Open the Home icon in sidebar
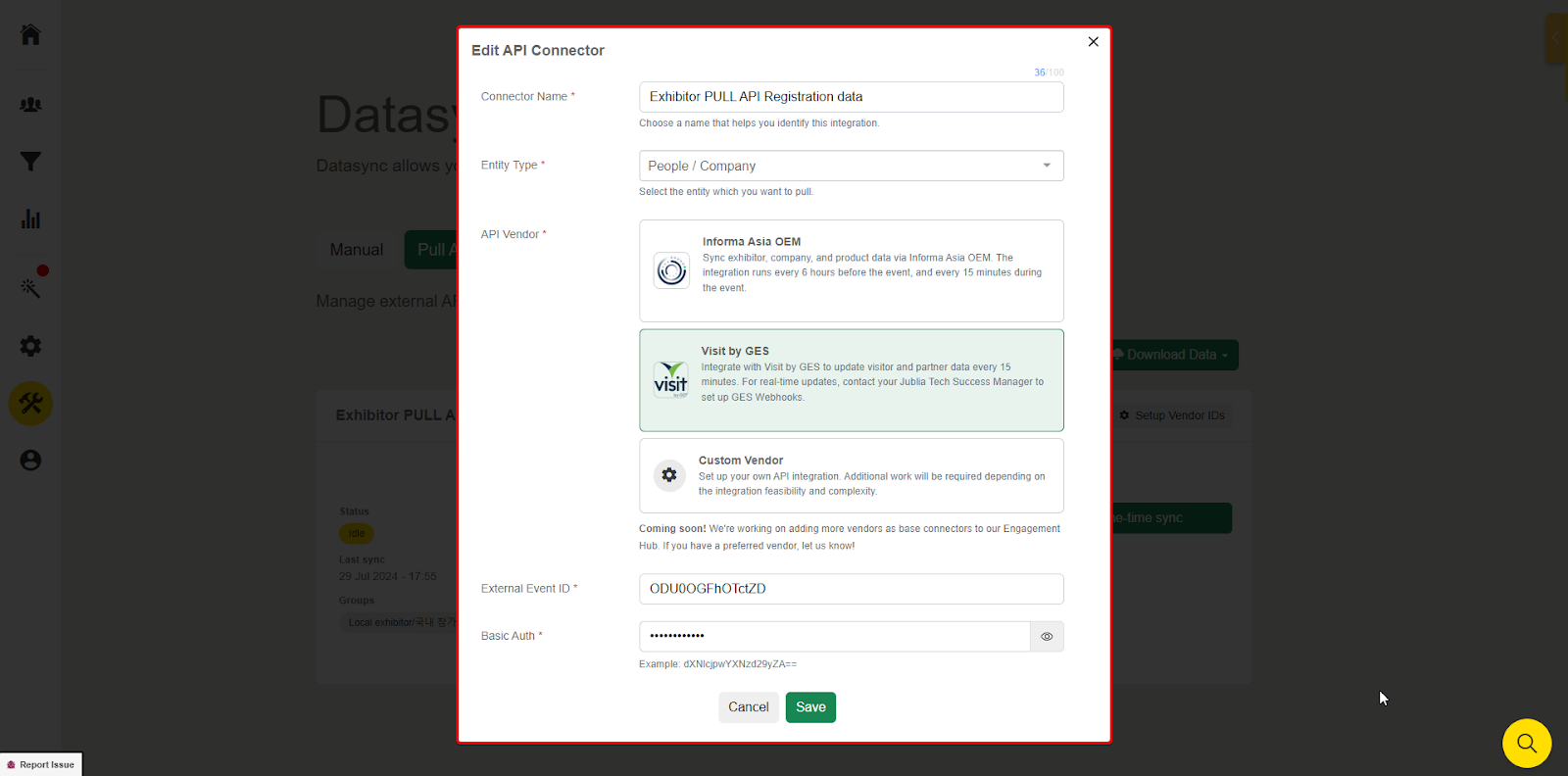1568x776 pixels. [x=30, y=35]
